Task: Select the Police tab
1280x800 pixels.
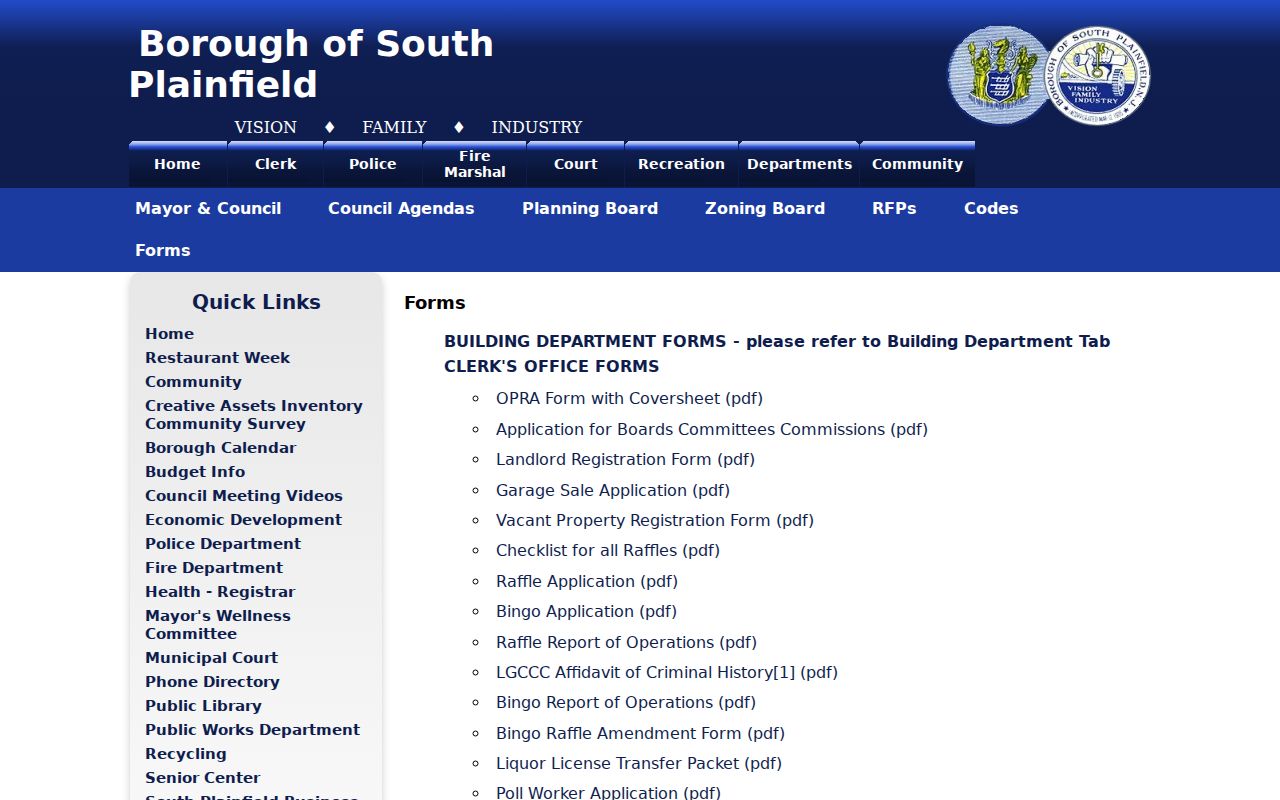Action: [x=373, y=164]
